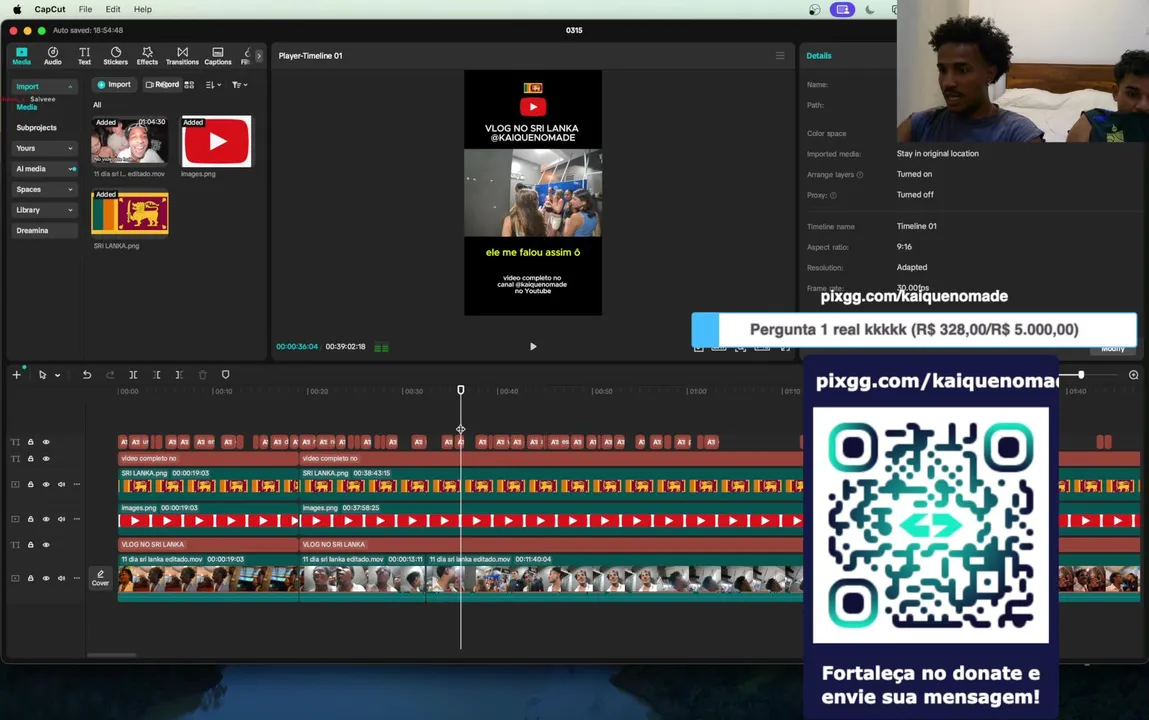
Task: Lock the top captions text track
Action: point(31,442)
